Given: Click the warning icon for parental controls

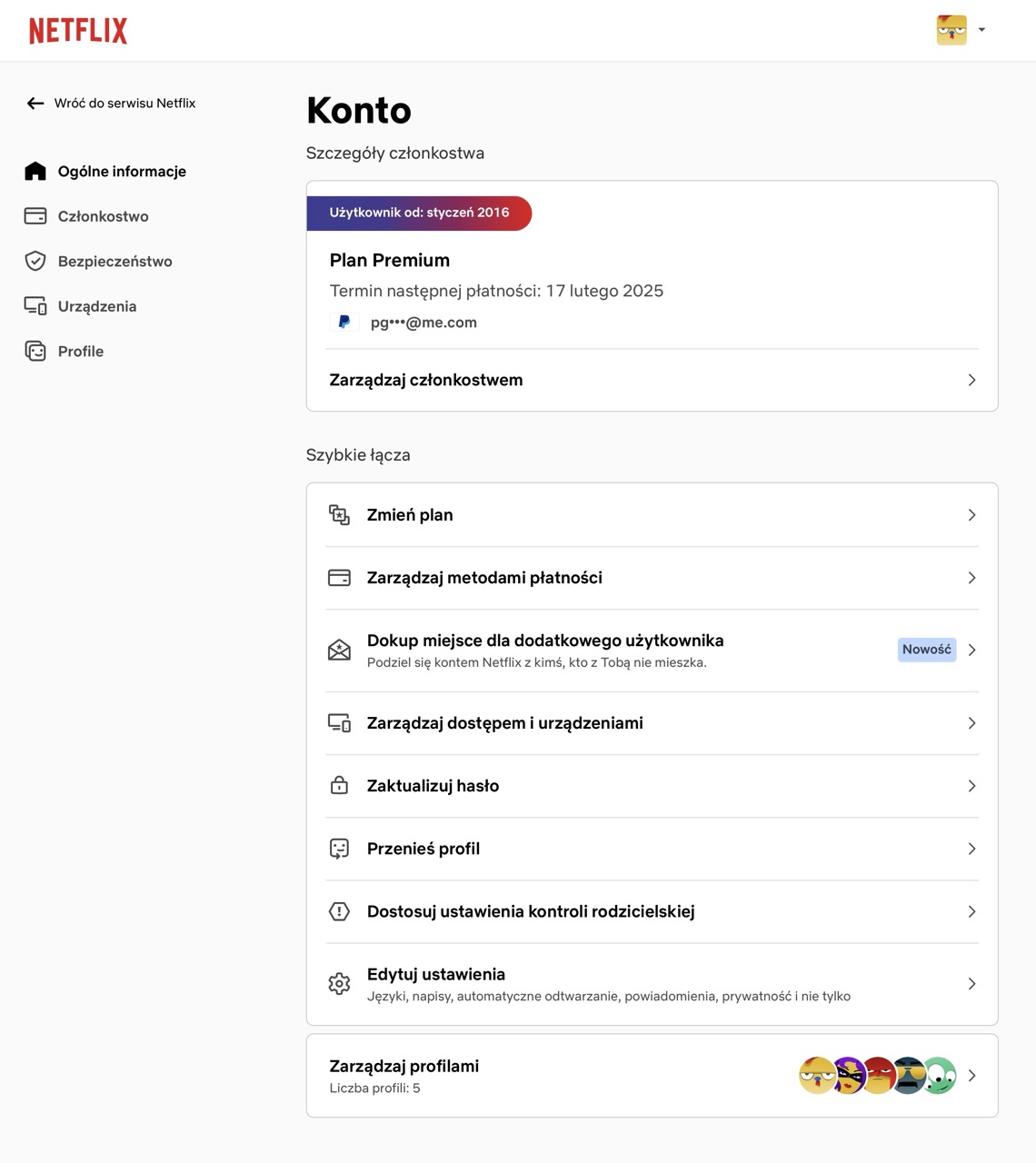Looking at the screenshot, I should (339, 911).
